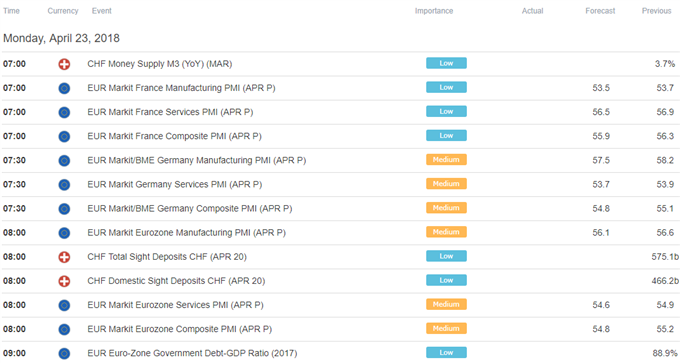Click the Swiss flag icon for Total Sight Deposits

pos(64,257)
